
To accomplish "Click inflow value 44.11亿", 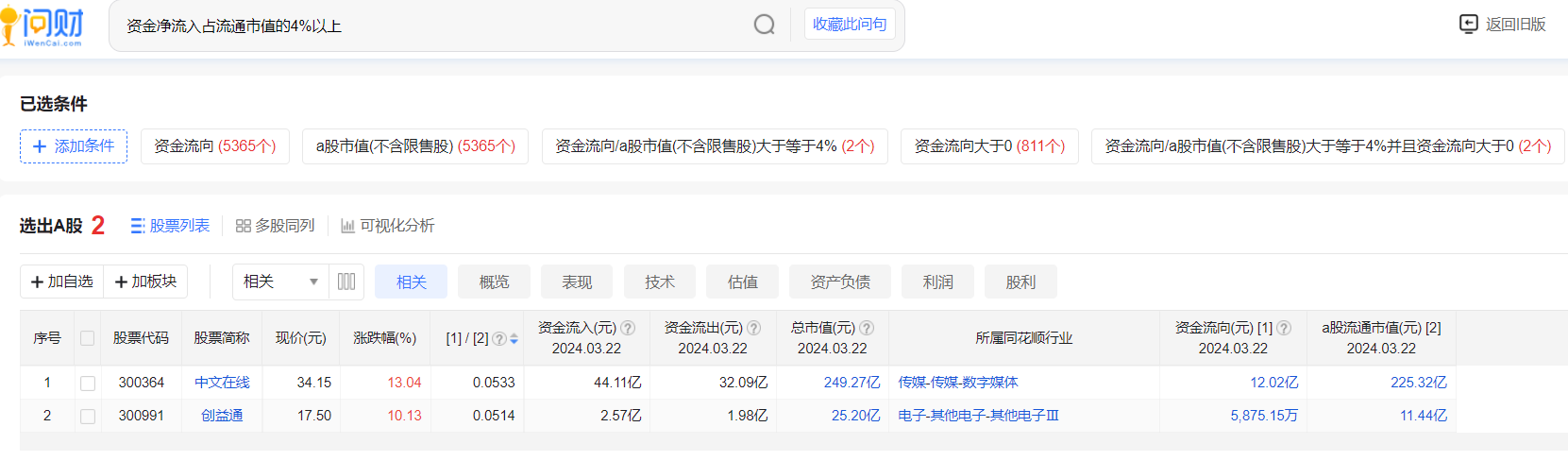I will [618, 383].
